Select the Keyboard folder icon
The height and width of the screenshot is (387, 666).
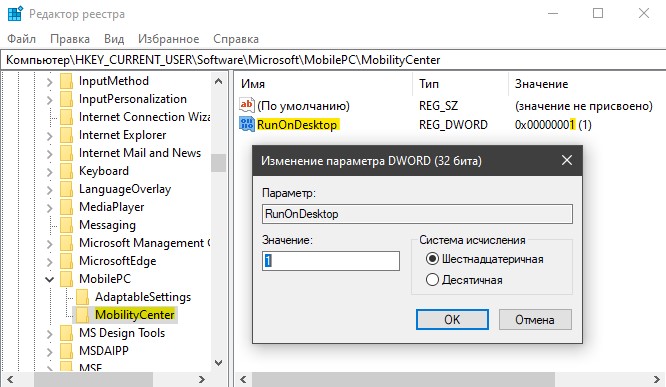66,171
